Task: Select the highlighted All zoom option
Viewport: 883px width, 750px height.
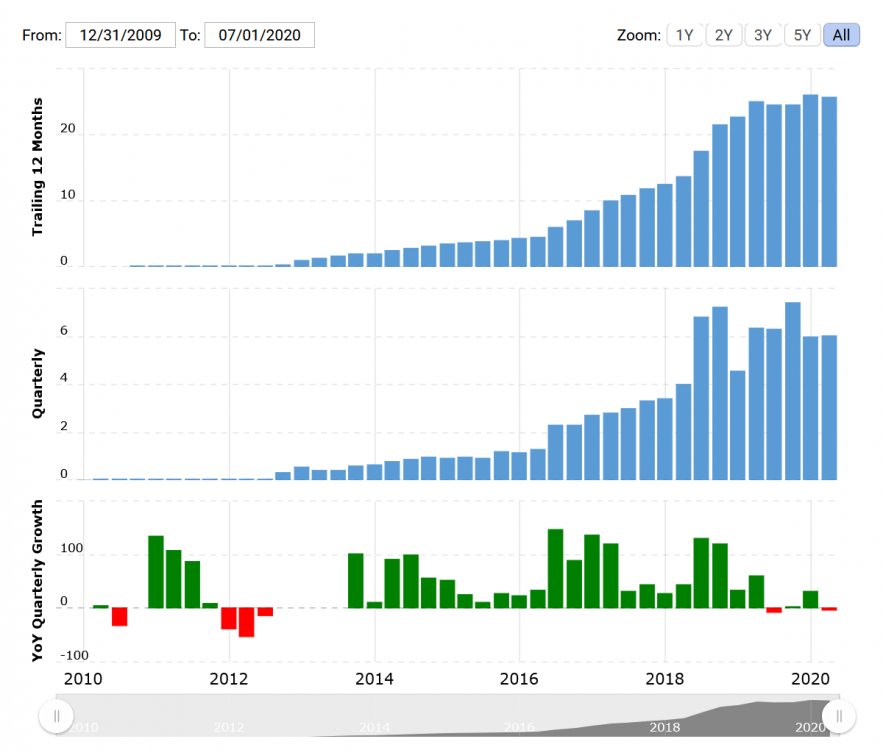Action: pyautogui.click(x=841, y=34)
